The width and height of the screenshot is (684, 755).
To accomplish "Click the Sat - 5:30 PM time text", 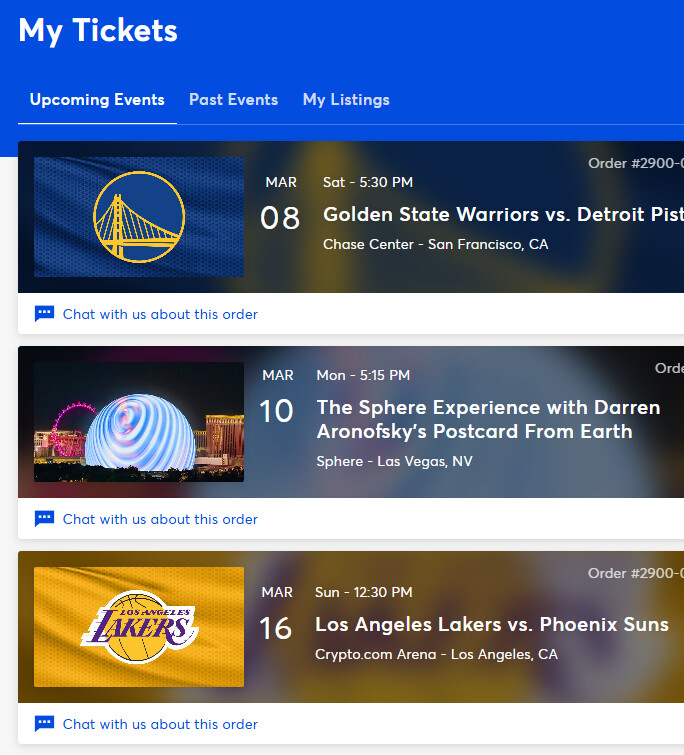I will [368, 182].
